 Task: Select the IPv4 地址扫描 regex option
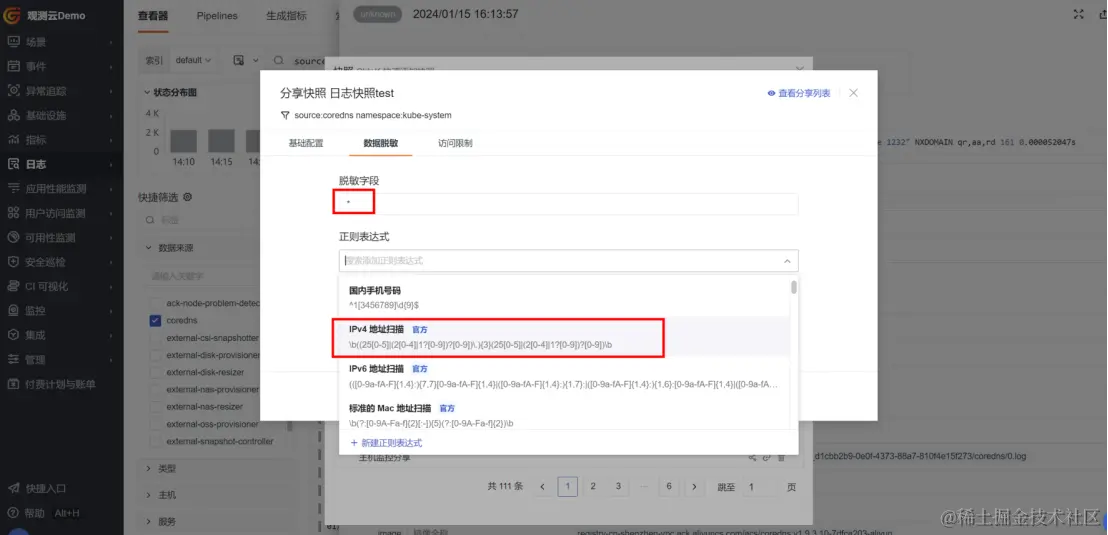(x=564, y=336)
